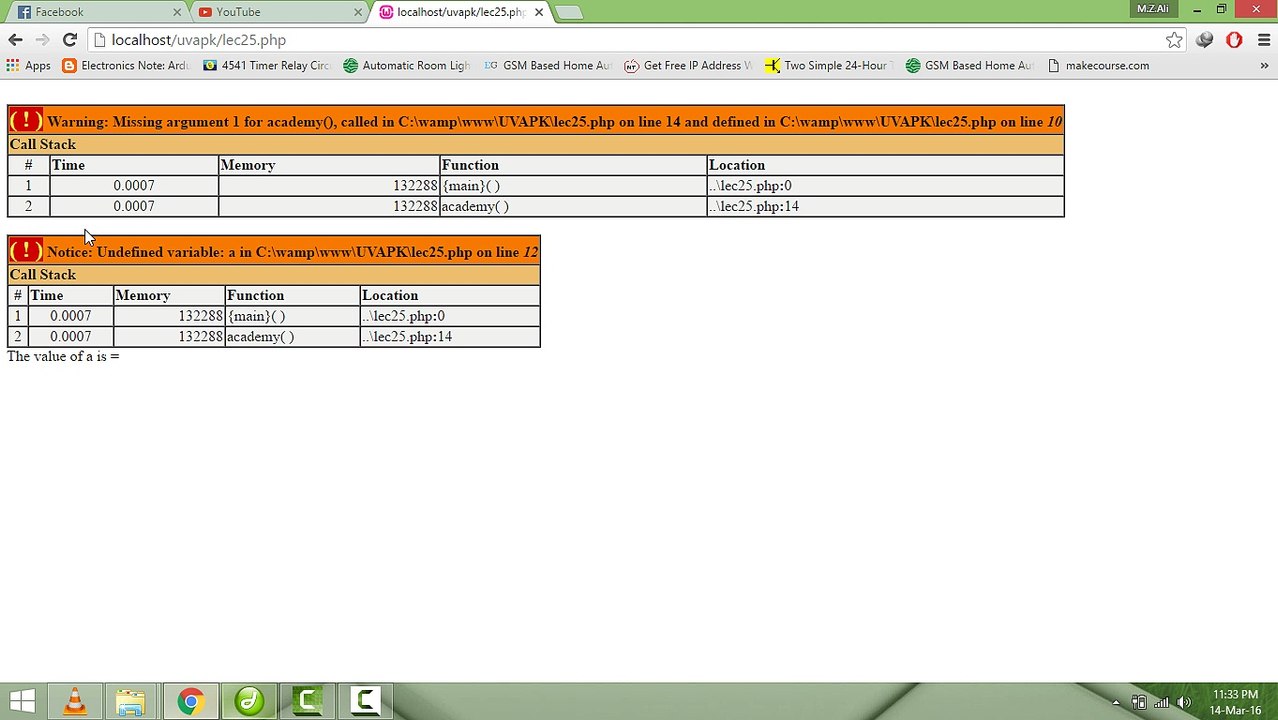Open the makecourse.com bookmark

tap(1098, 66)
